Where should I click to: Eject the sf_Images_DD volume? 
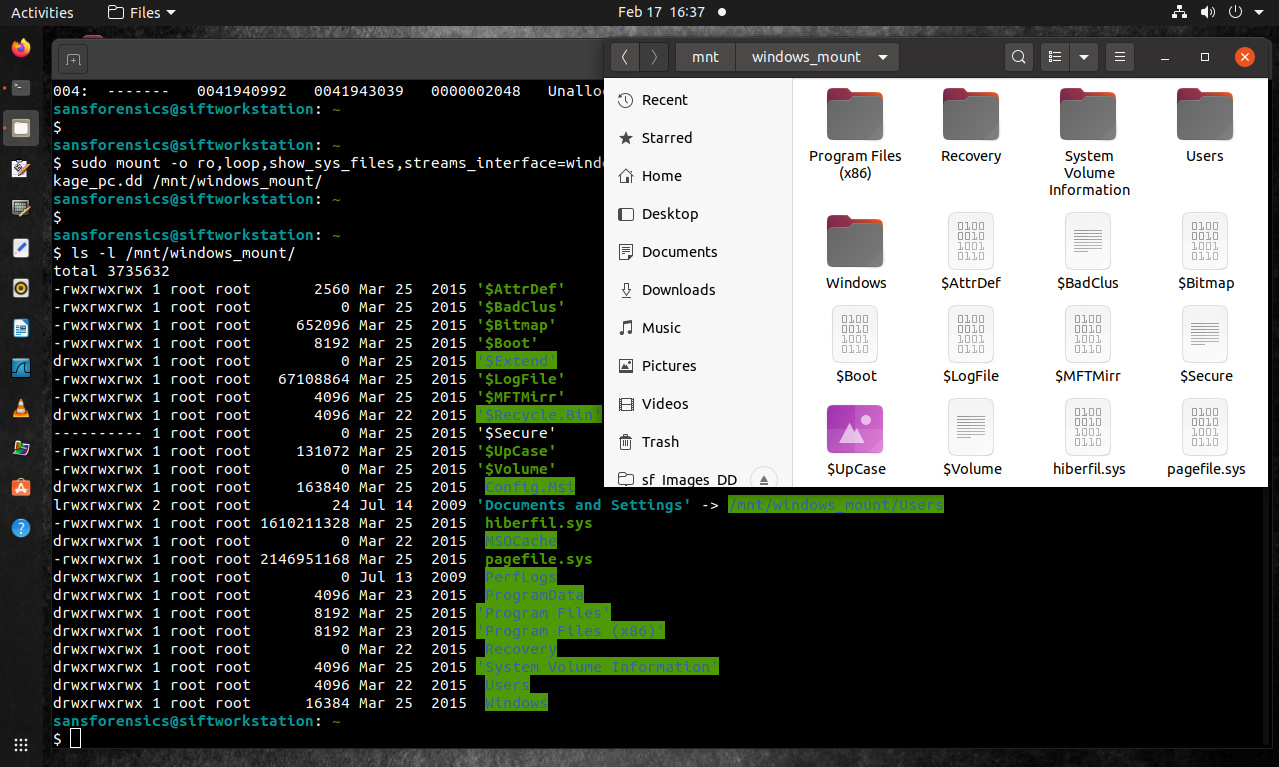[x=763, y=479]
